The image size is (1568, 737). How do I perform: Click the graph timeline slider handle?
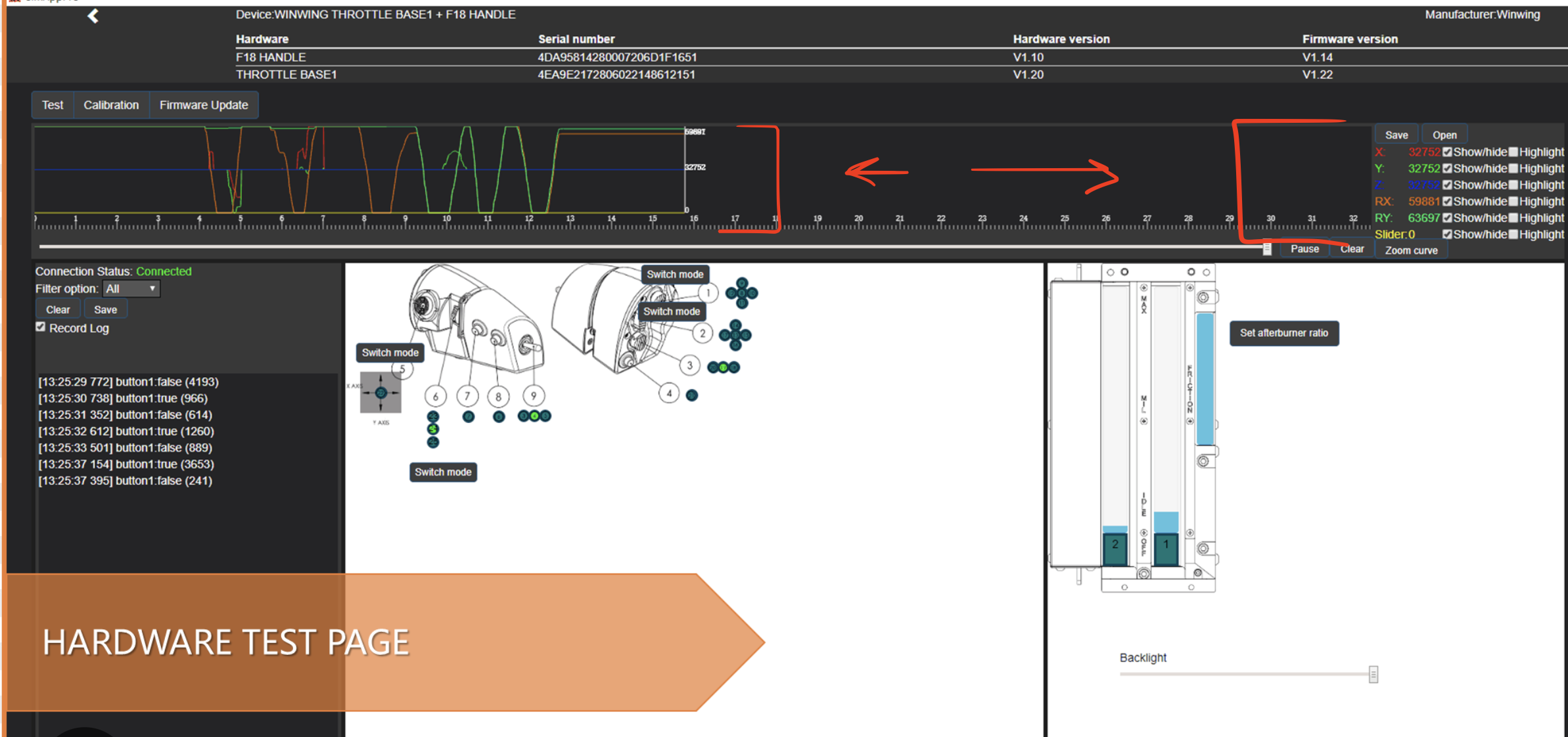coord(1267,248)
